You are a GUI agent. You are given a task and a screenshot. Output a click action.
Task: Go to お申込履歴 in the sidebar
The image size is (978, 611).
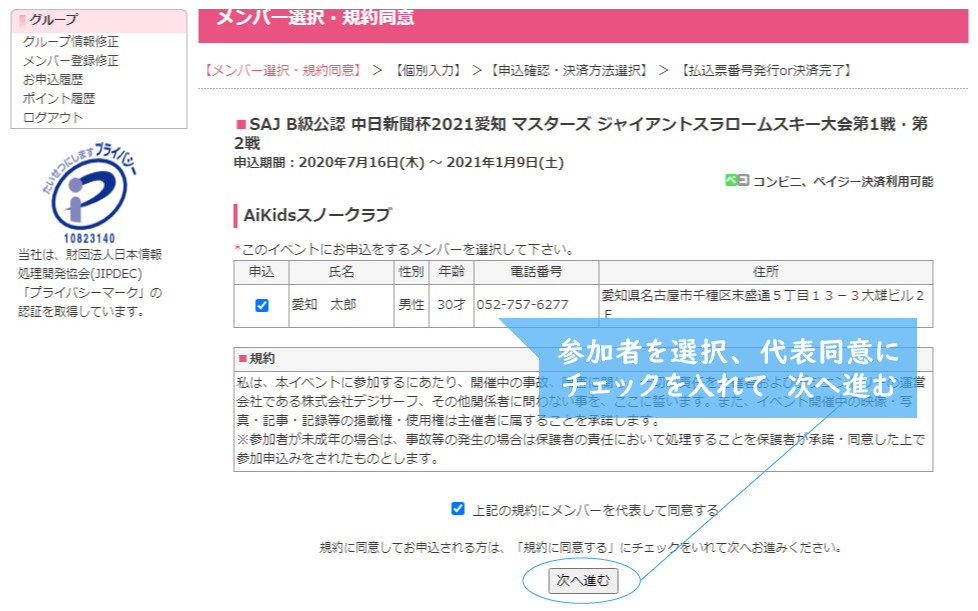click(53, 79)
